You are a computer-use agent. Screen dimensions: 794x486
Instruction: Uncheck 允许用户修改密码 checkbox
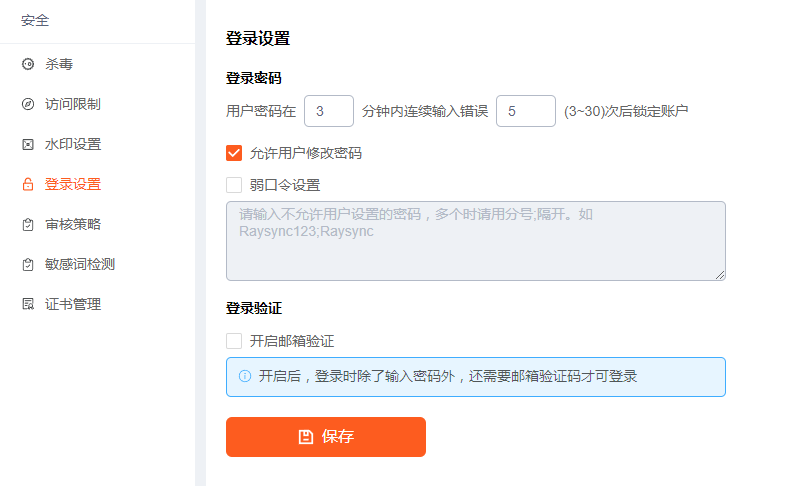234,153
